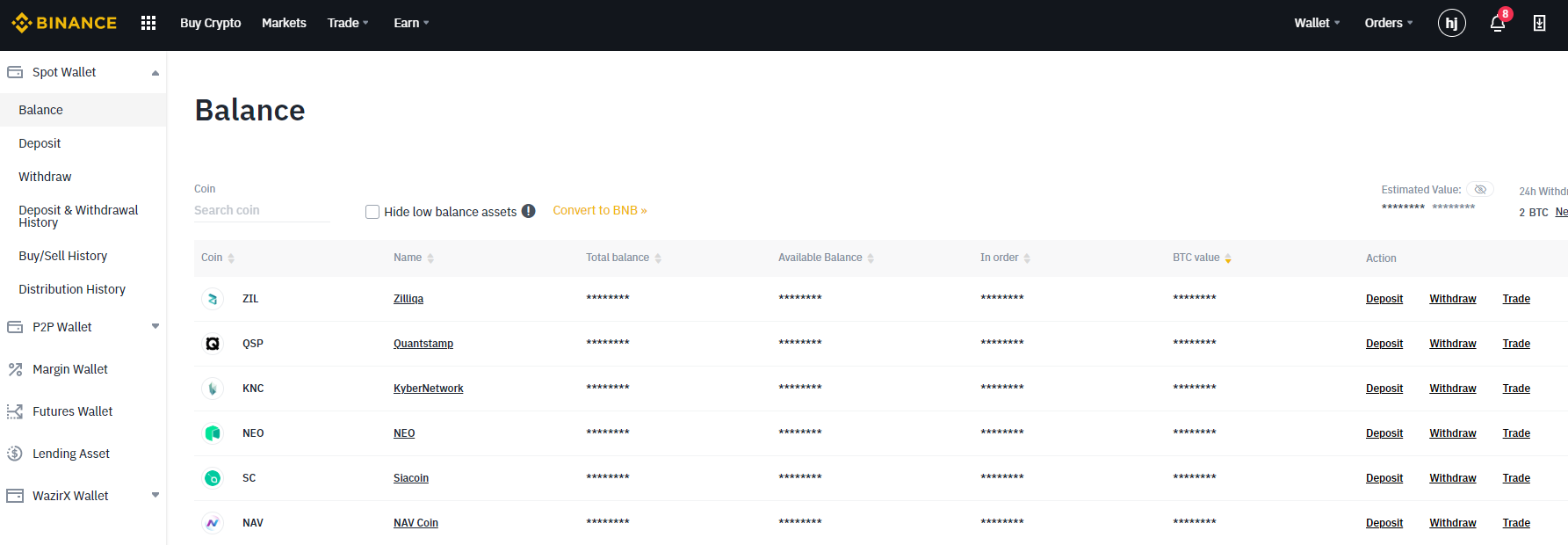Click Trade for KNC
The image size is (1568, 545).
(1516, 389)
